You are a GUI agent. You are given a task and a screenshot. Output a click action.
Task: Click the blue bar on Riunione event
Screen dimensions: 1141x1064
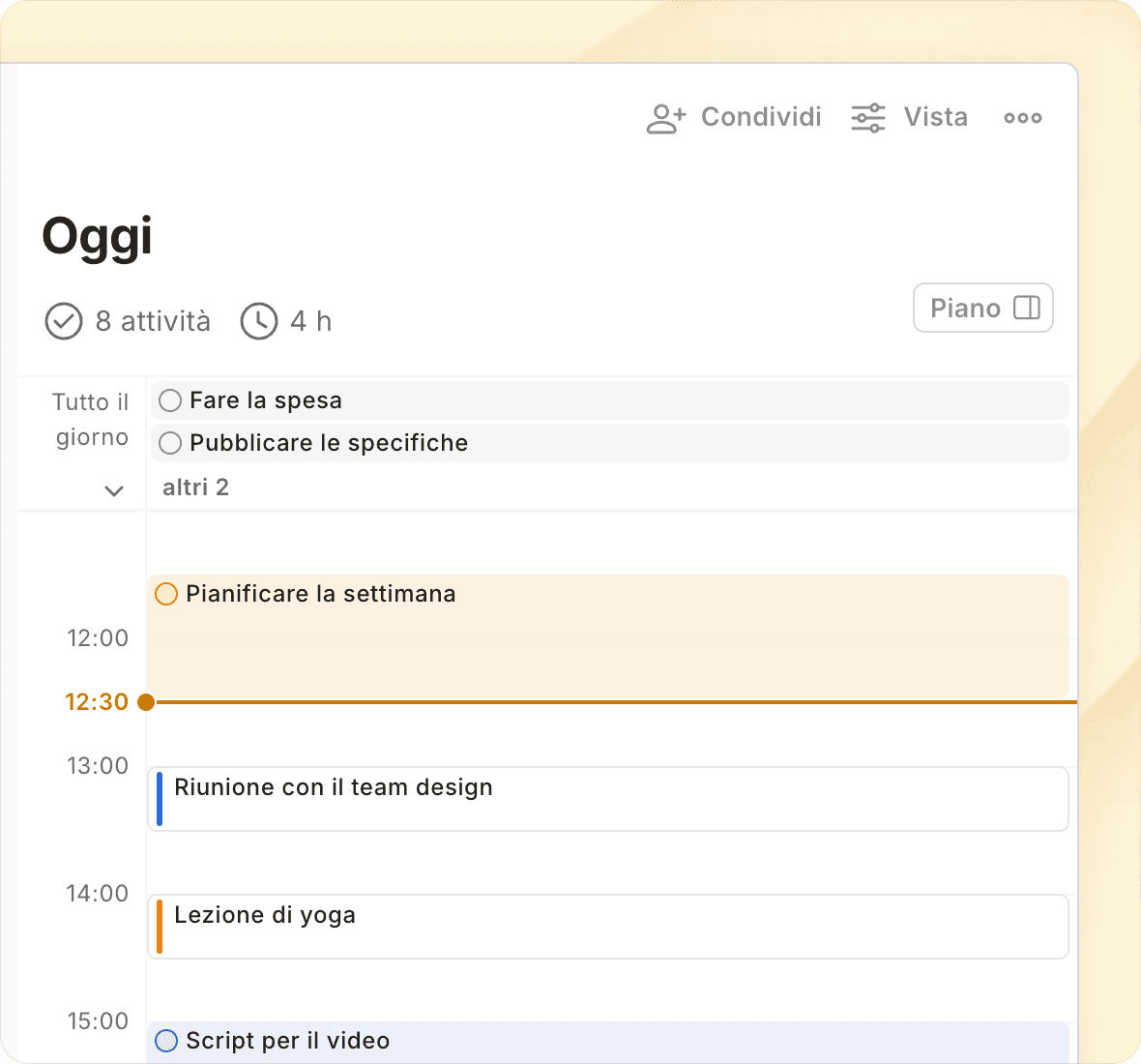tap(160, 799)
